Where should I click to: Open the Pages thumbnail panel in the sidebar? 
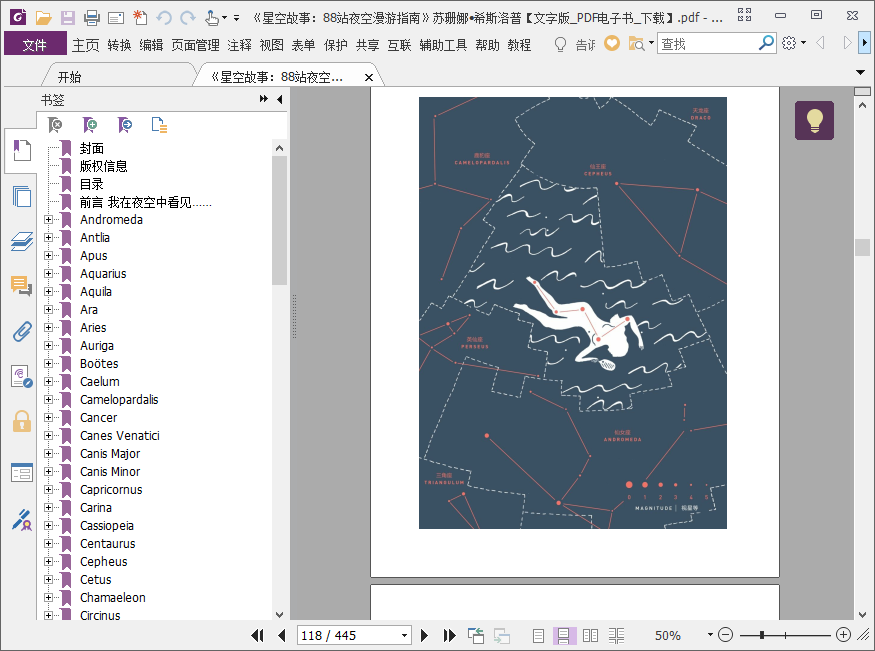coord(22,196)
